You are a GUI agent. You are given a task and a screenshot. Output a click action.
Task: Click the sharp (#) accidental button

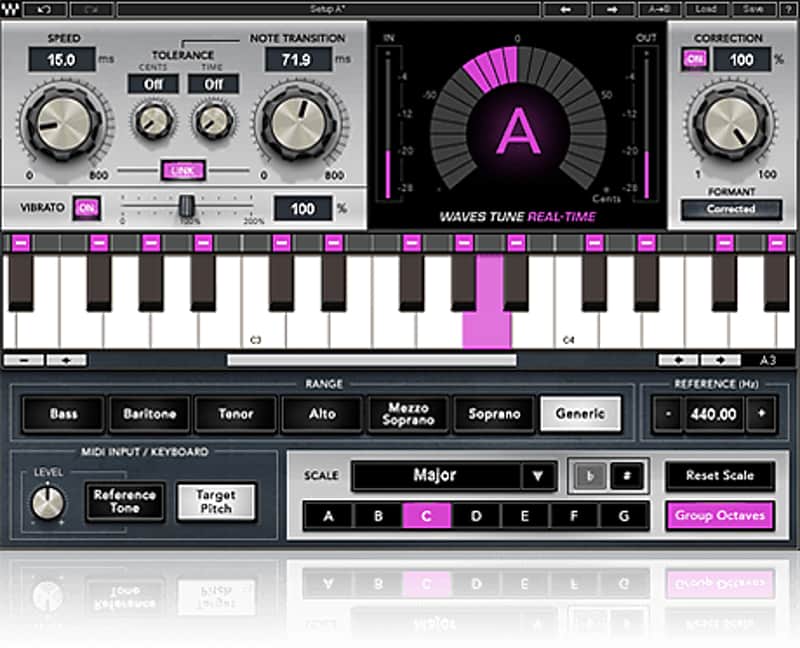[x=627, y=476]
